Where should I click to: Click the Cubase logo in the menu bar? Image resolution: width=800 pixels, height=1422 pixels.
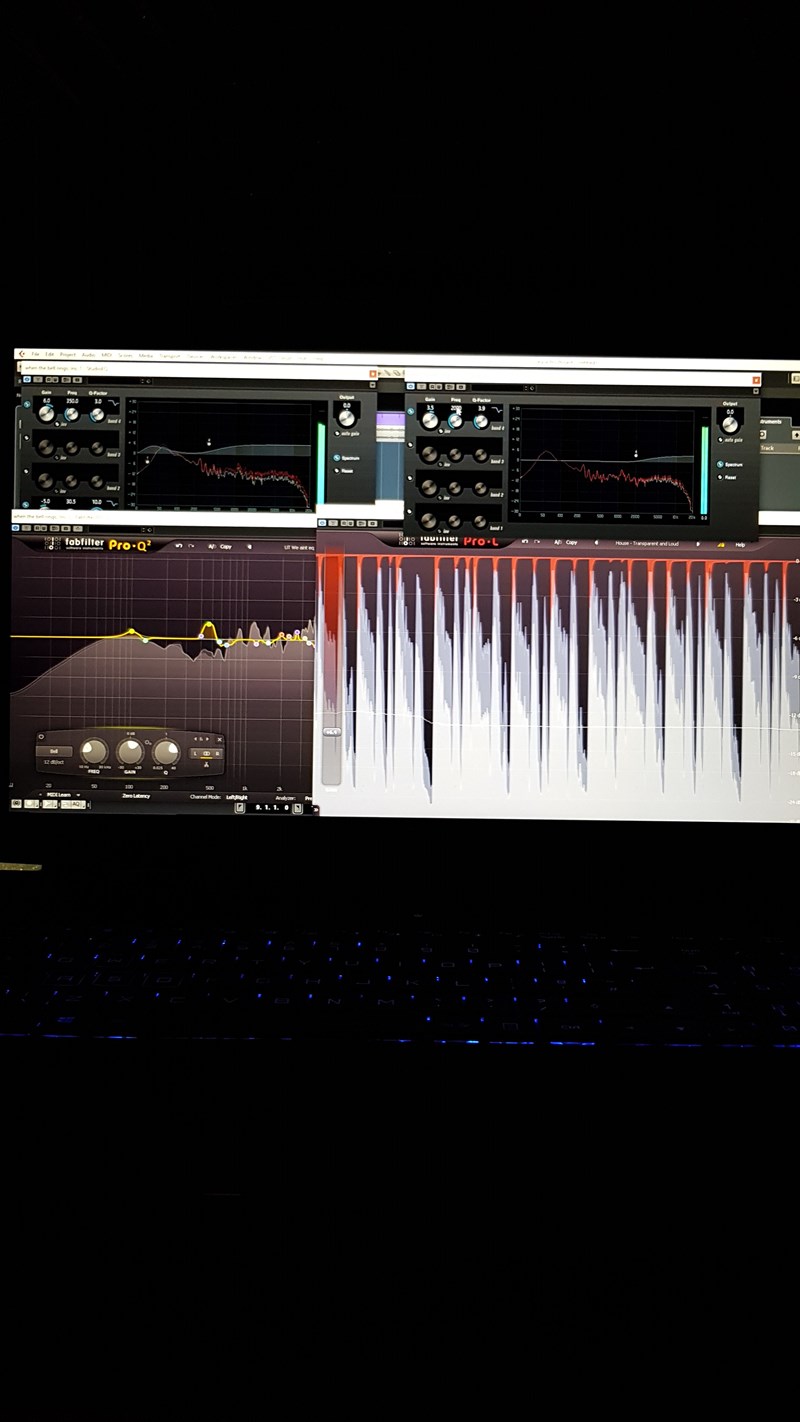(21, 354)
